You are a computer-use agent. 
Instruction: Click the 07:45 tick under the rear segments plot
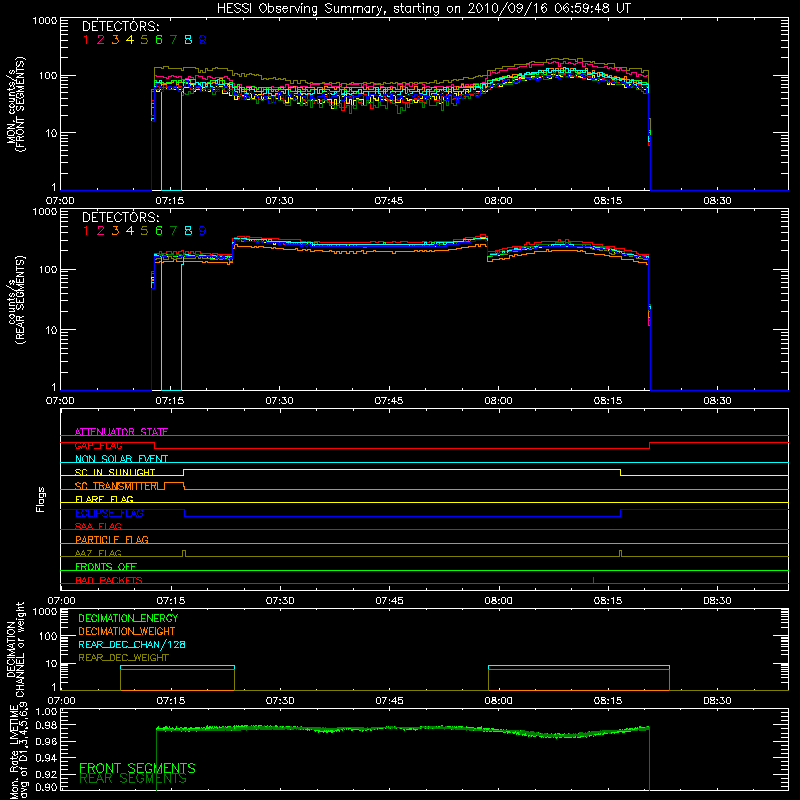(x=389, y=401)
